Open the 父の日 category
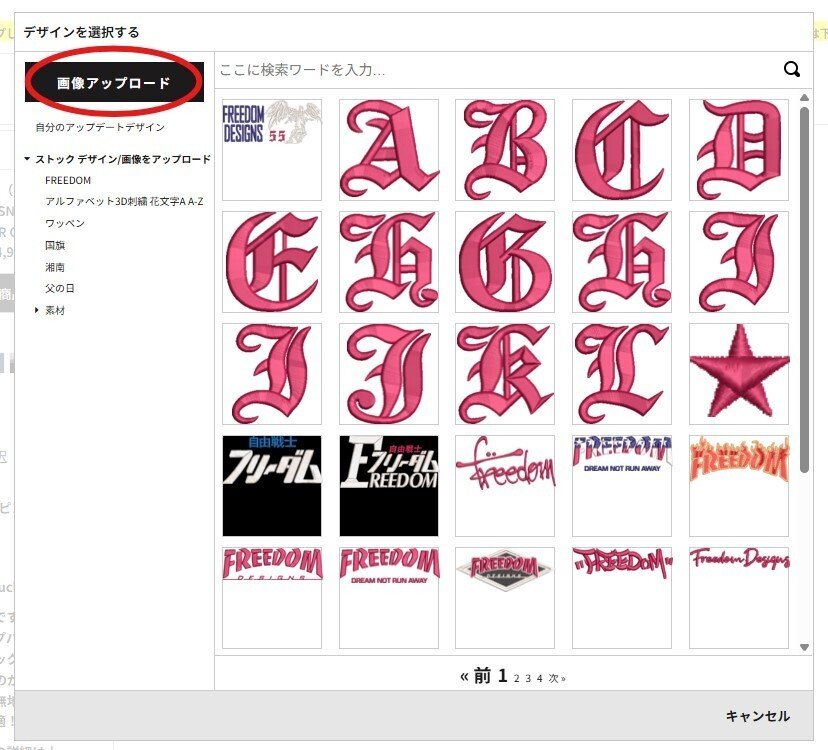This screenshot has height=750, width=828. click(58, 288)
